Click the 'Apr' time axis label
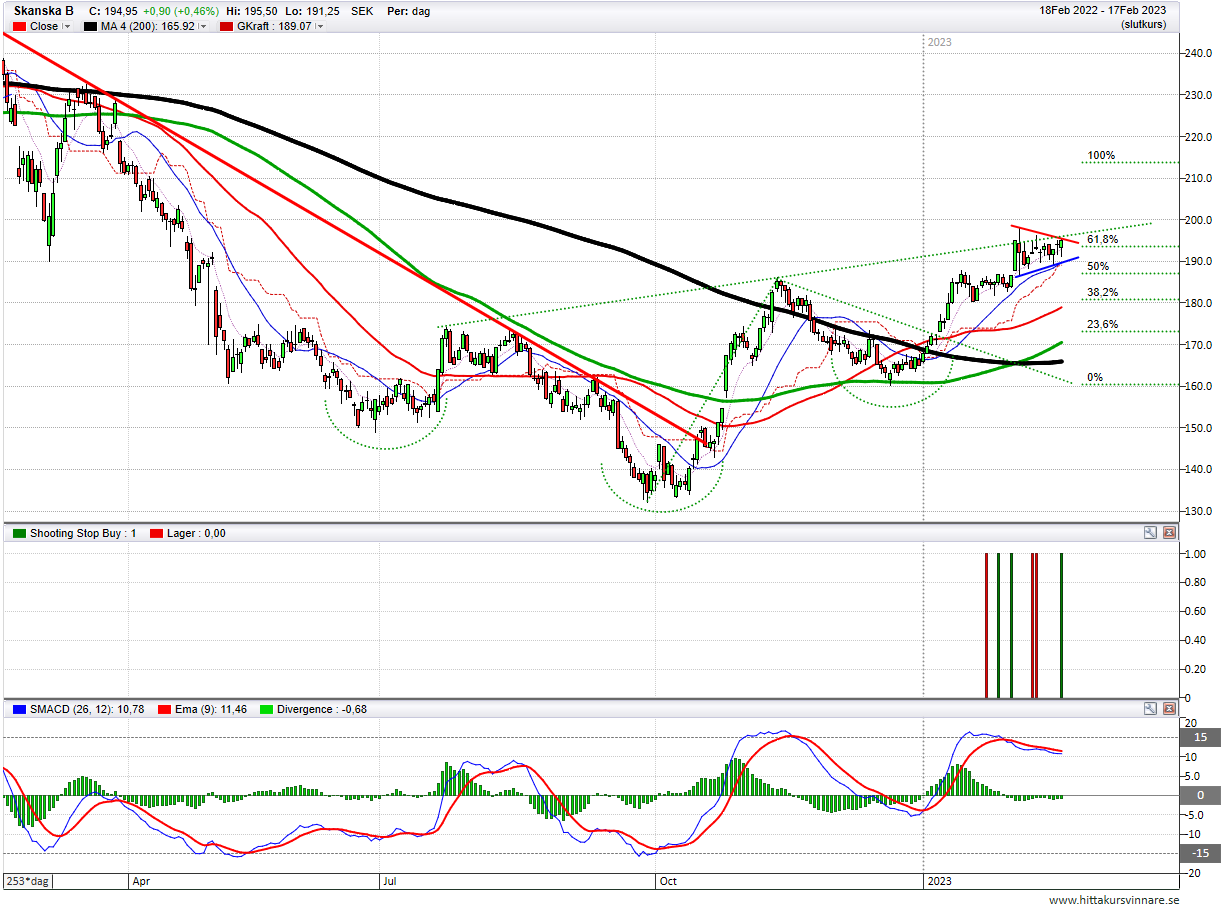Viewport: 1224px width, 905px height. (x=141, y=882)
